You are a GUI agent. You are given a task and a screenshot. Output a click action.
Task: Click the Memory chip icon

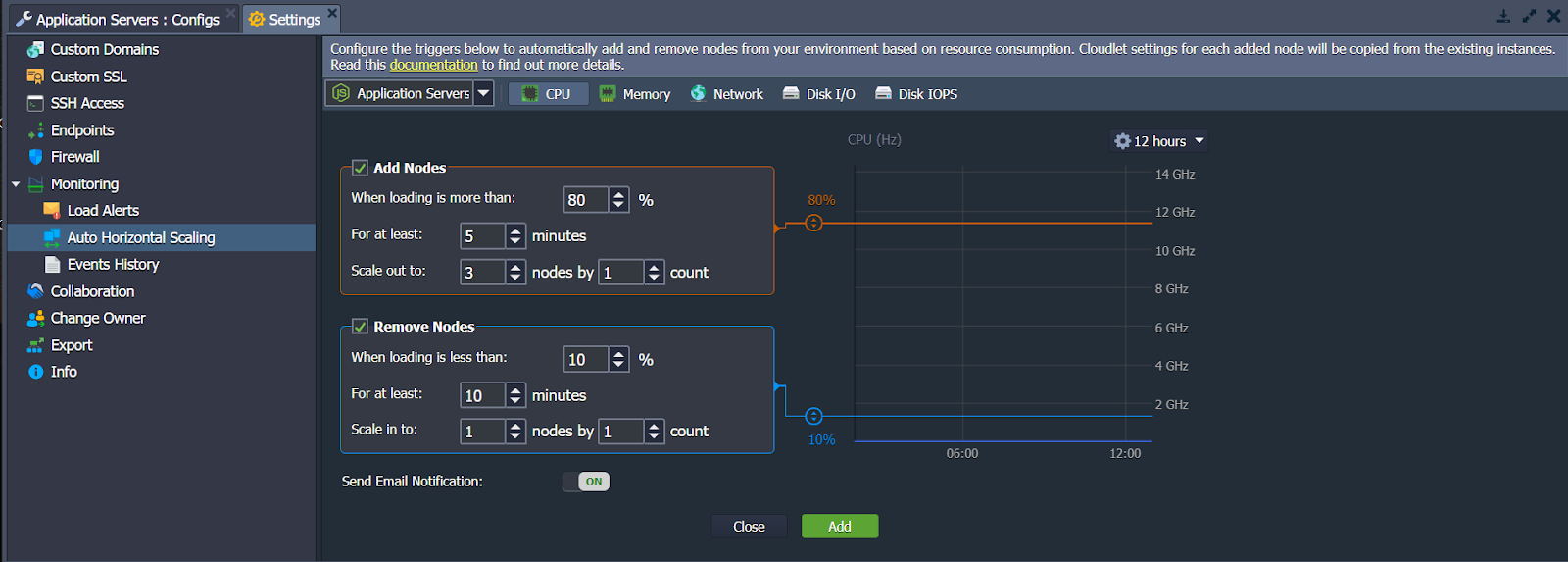click(x=608, y=94)
